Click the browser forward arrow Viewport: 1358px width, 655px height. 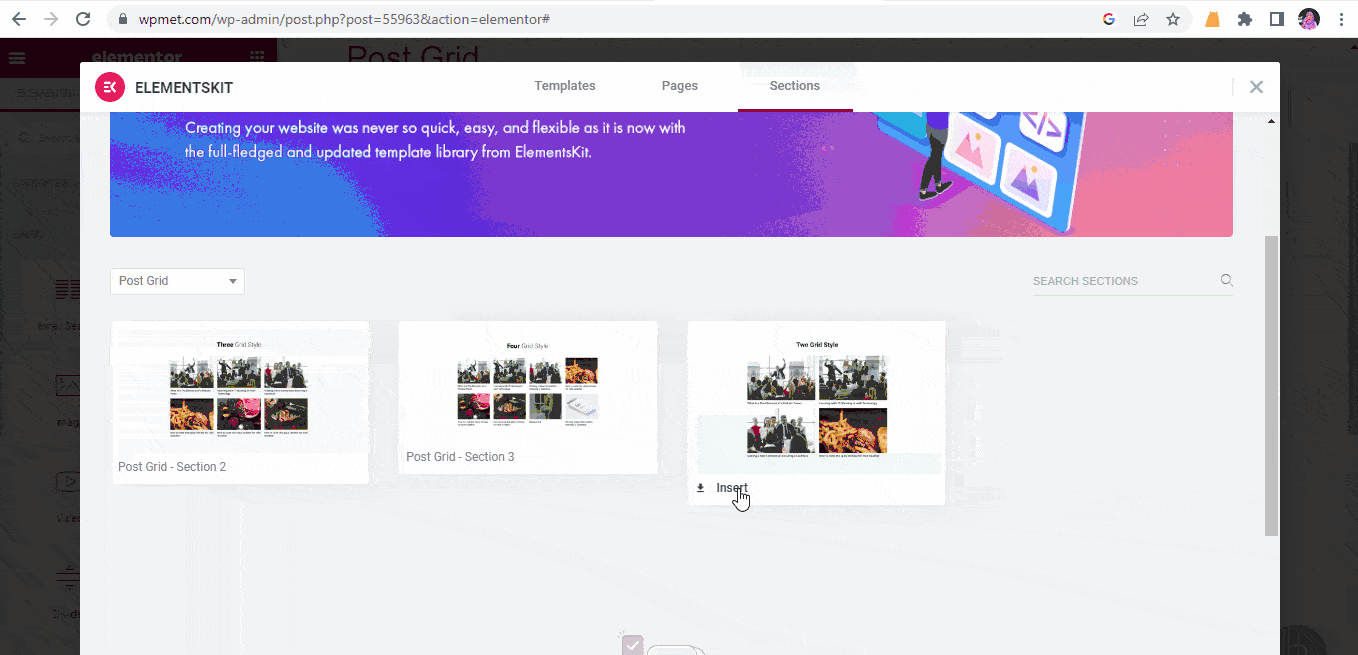coord(51,19)
